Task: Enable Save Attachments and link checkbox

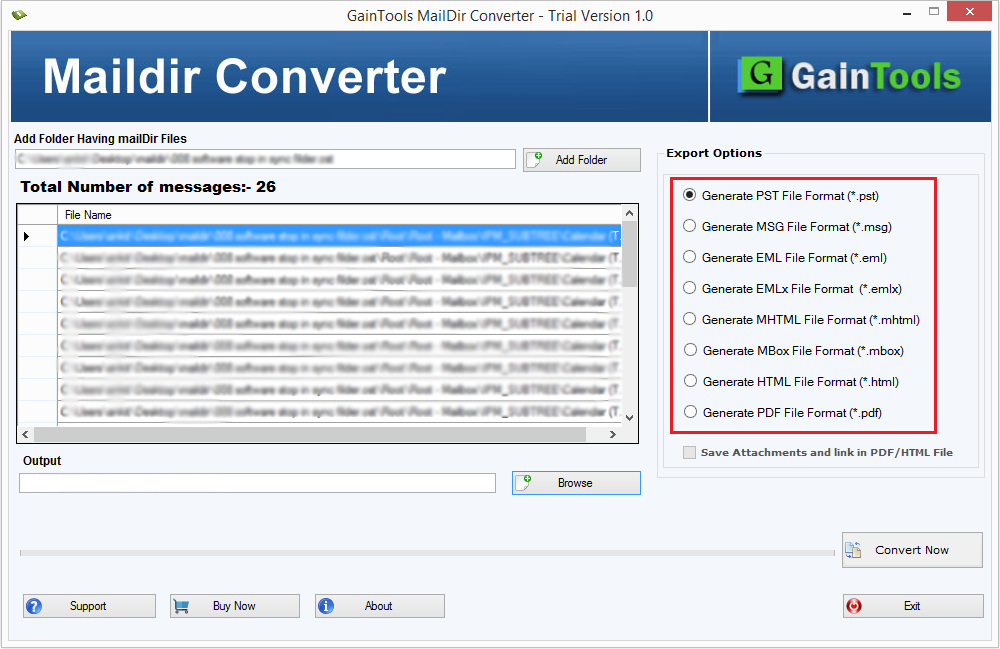Action: pyautogui.click(x=688, y=452)
